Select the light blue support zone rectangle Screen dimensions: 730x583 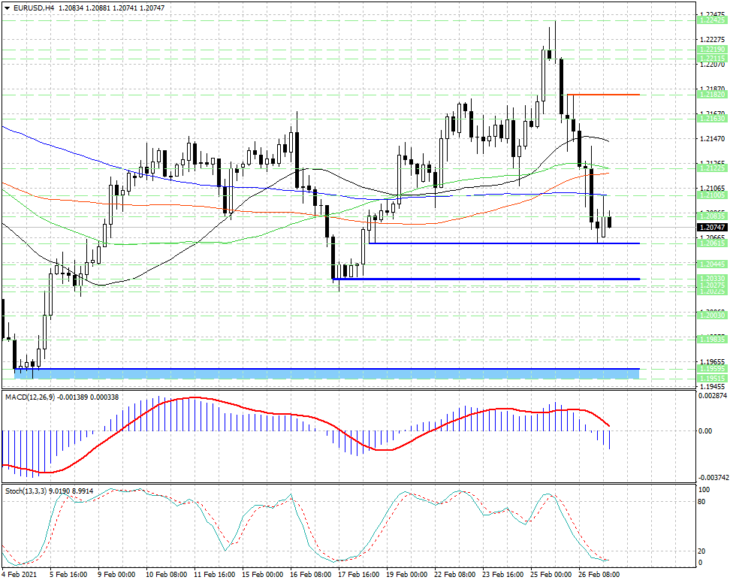(x=327, y=374)
